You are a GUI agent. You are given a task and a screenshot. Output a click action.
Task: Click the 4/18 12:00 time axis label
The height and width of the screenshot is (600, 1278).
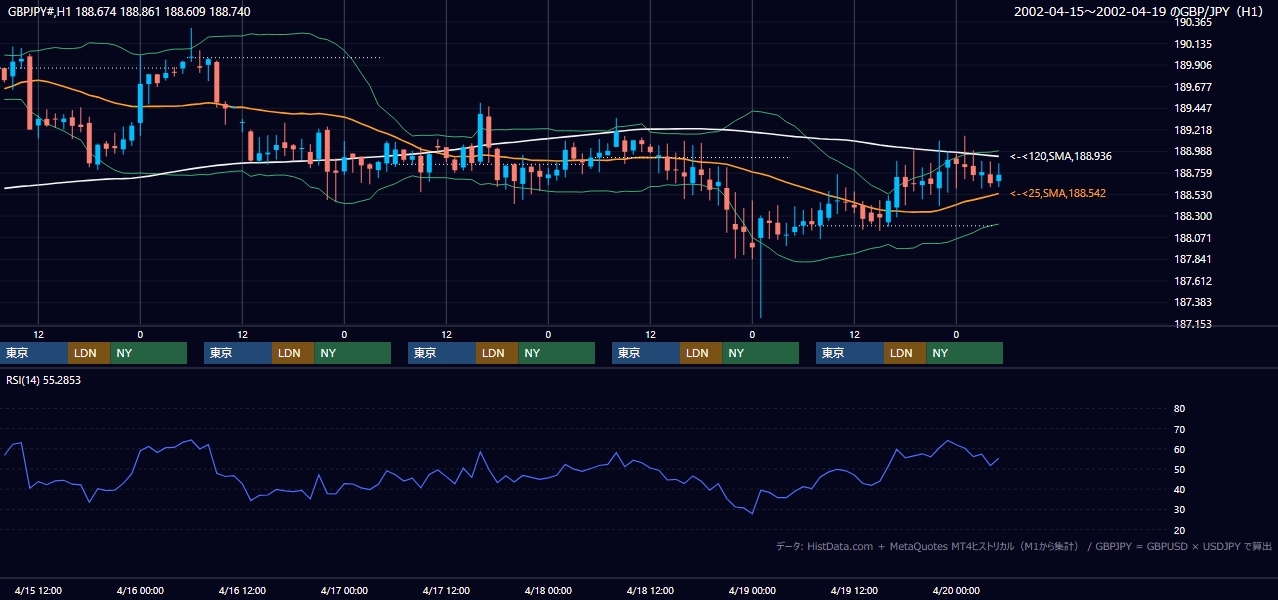tap(650, 590)
